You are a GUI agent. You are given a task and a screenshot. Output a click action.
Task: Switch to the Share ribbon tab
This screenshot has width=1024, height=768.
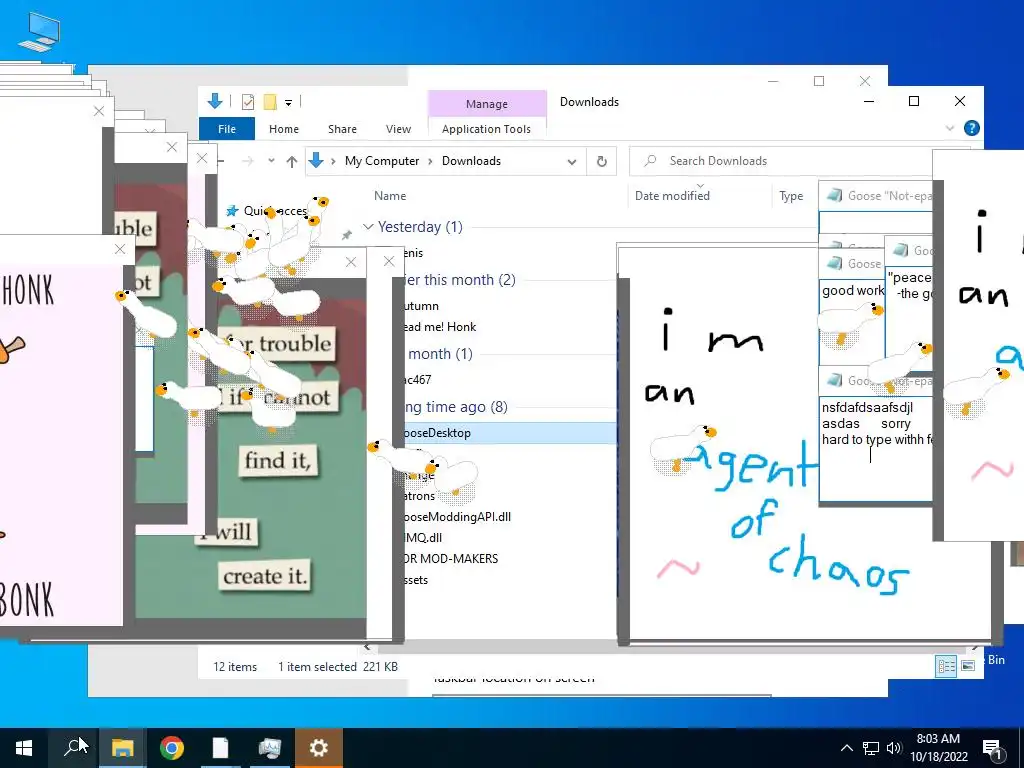(342, 129)
